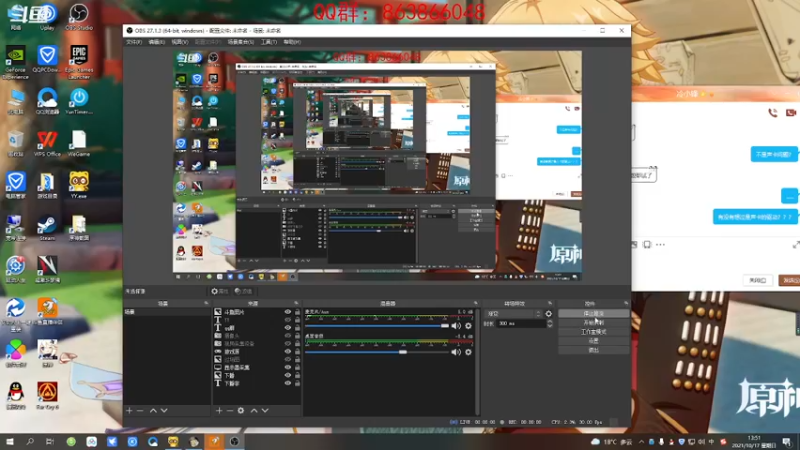Select the Epic Games Launcher desktop icon

coord(79,62)
